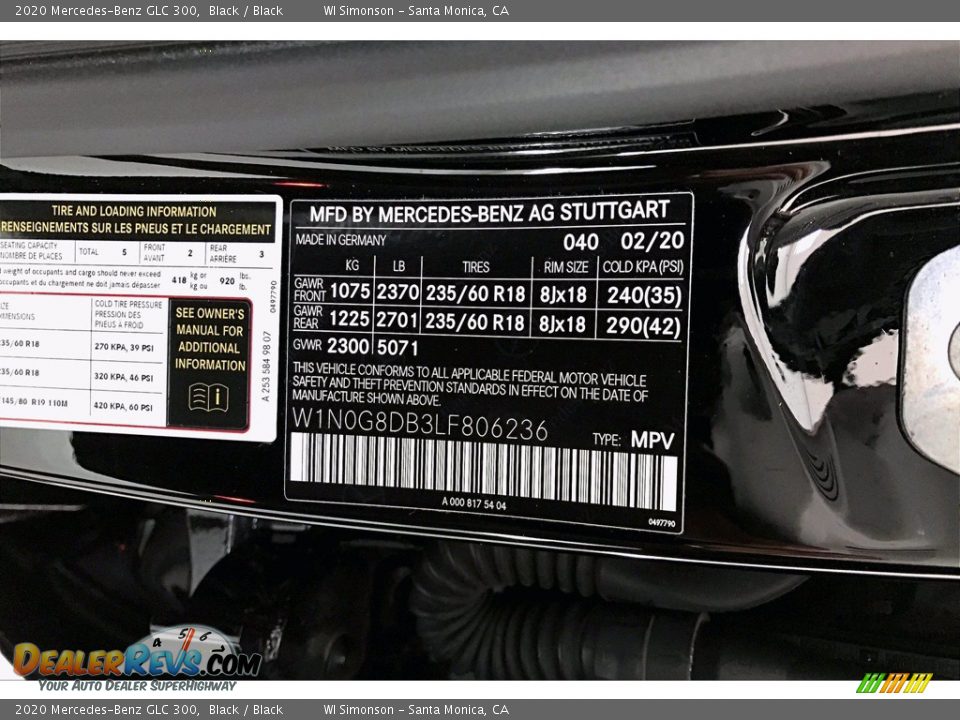The image size is (960, 720).
Task: Click the GVWR value '2300'
Action: pyautogui.click(x=348, y=346)
